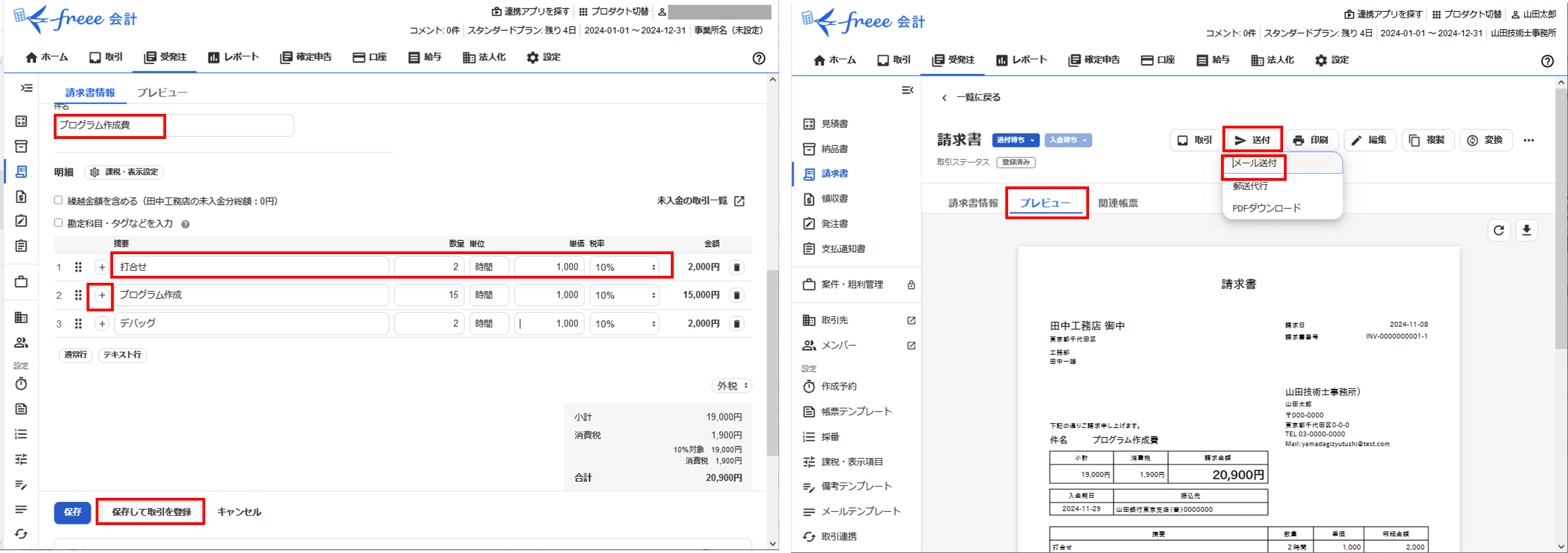This screenshot has width=1568, height=553.
Task: Open 支払通知書 in the right sidebar
Action: click(835, 249)
